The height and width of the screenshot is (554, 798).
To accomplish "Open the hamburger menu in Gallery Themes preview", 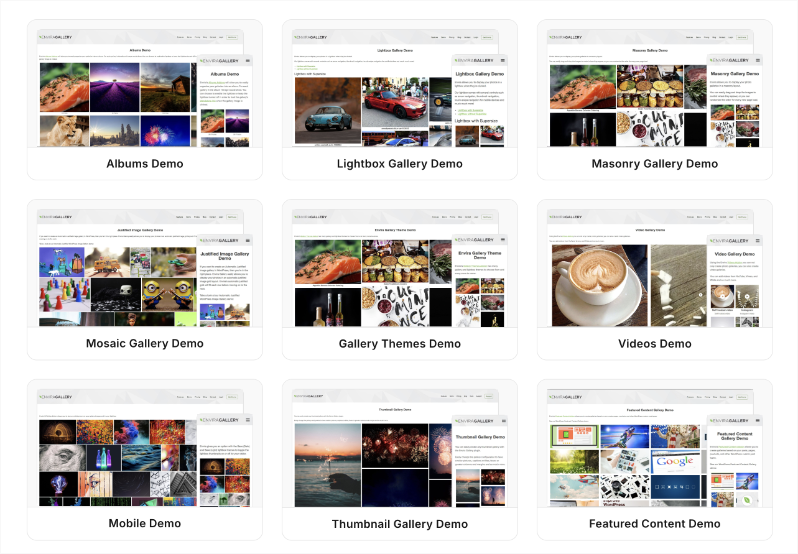I will [x=503, y=241].
